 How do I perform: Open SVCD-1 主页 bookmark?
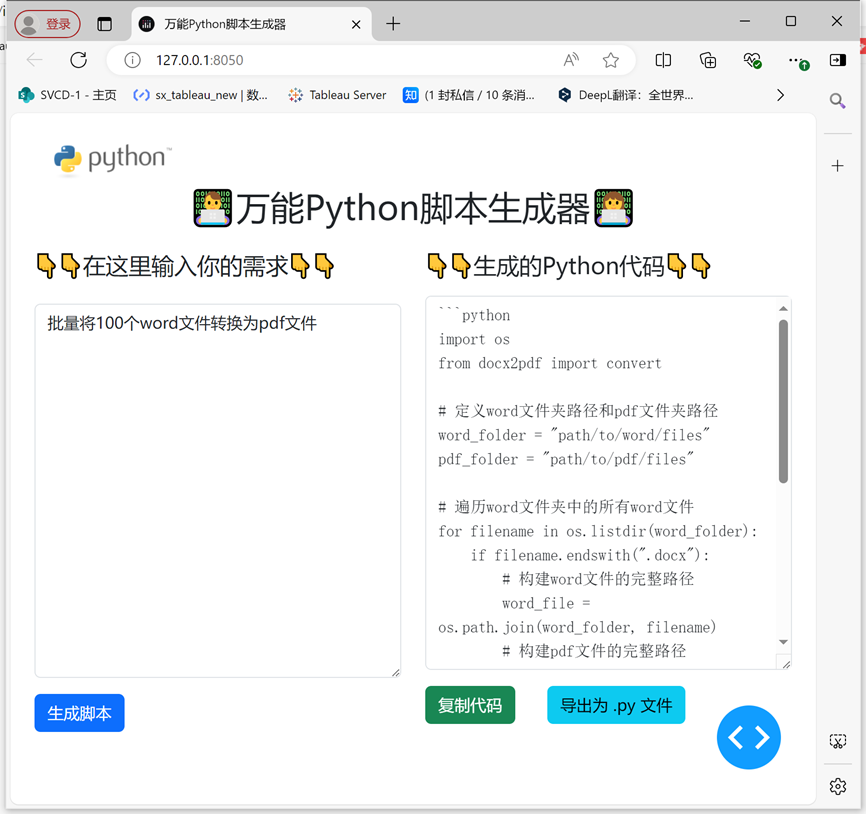67,95
